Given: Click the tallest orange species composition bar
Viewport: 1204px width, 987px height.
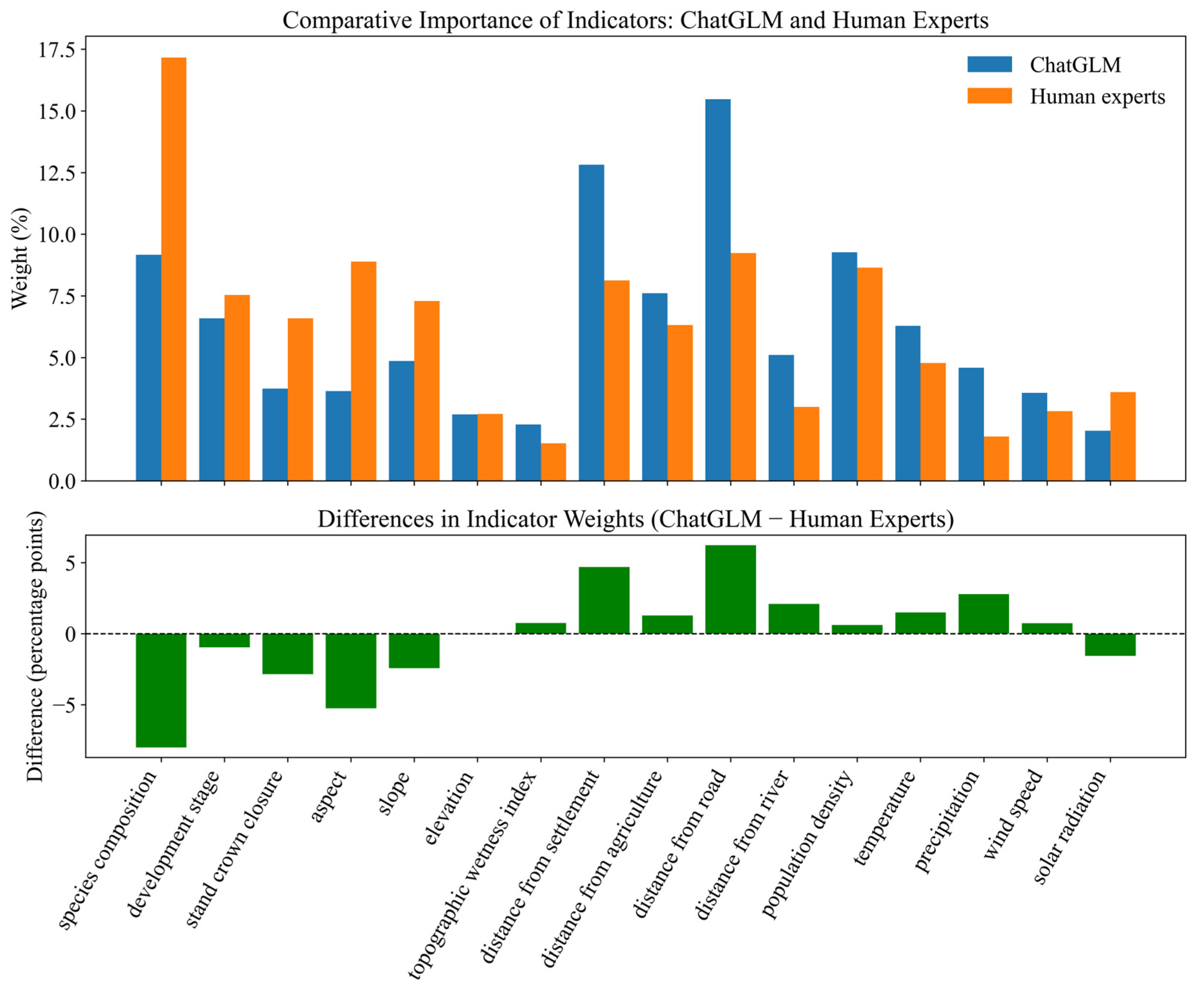Looking at the screenshot, I should pos(174,269).
